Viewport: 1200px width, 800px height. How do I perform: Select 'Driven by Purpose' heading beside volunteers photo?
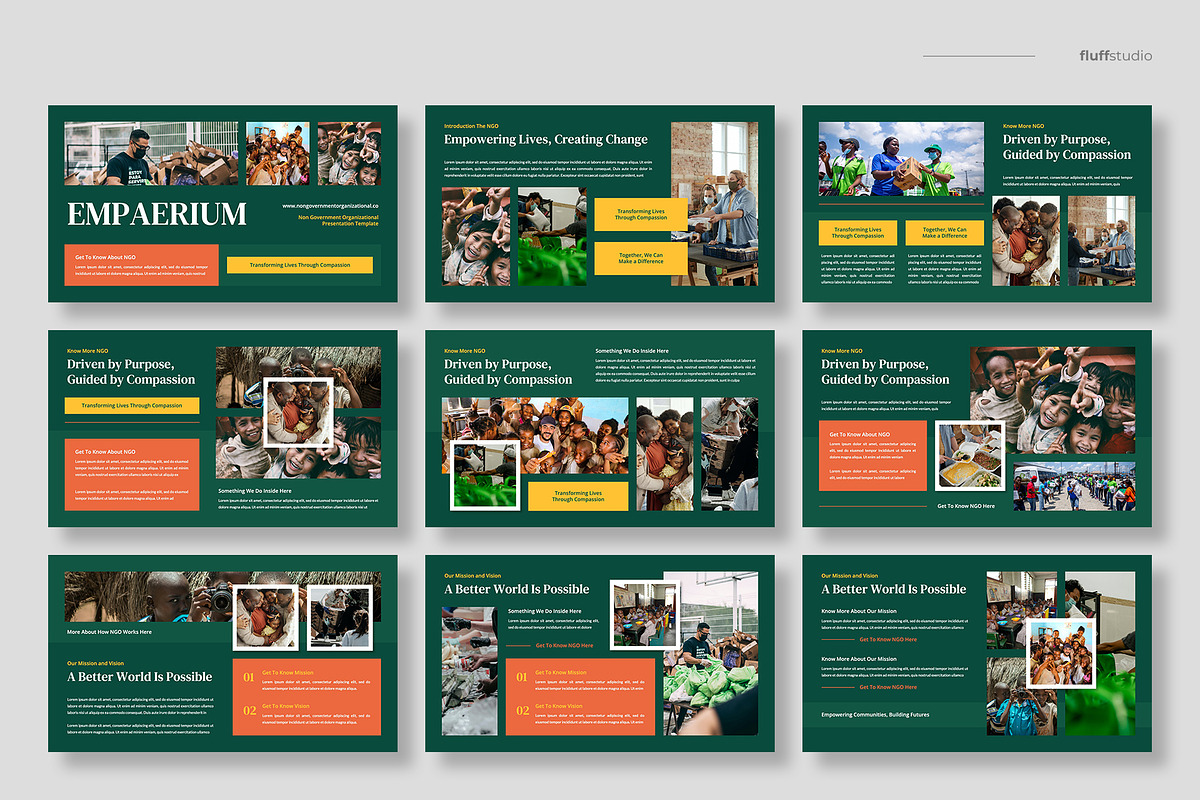pyautogui.click(x=1067, y=147)
